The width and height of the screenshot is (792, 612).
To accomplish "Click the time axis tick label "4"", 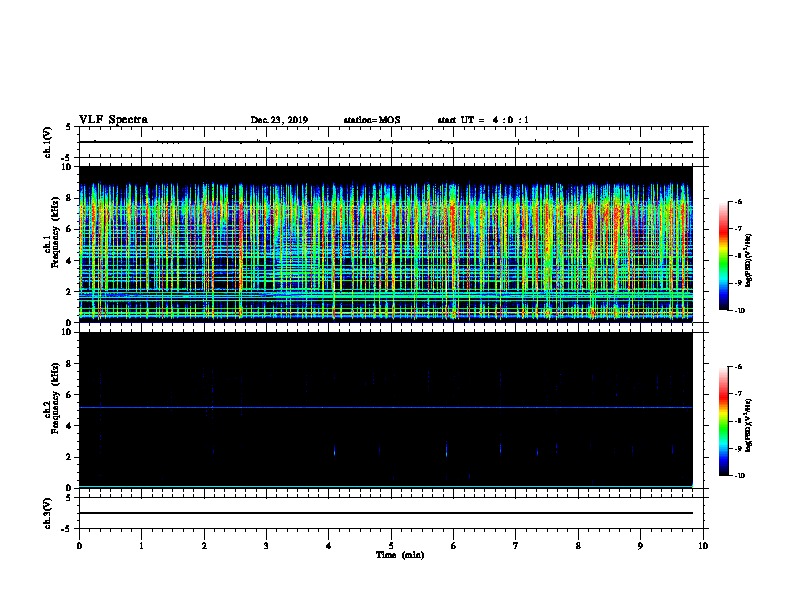I will [x=329, y=546].
